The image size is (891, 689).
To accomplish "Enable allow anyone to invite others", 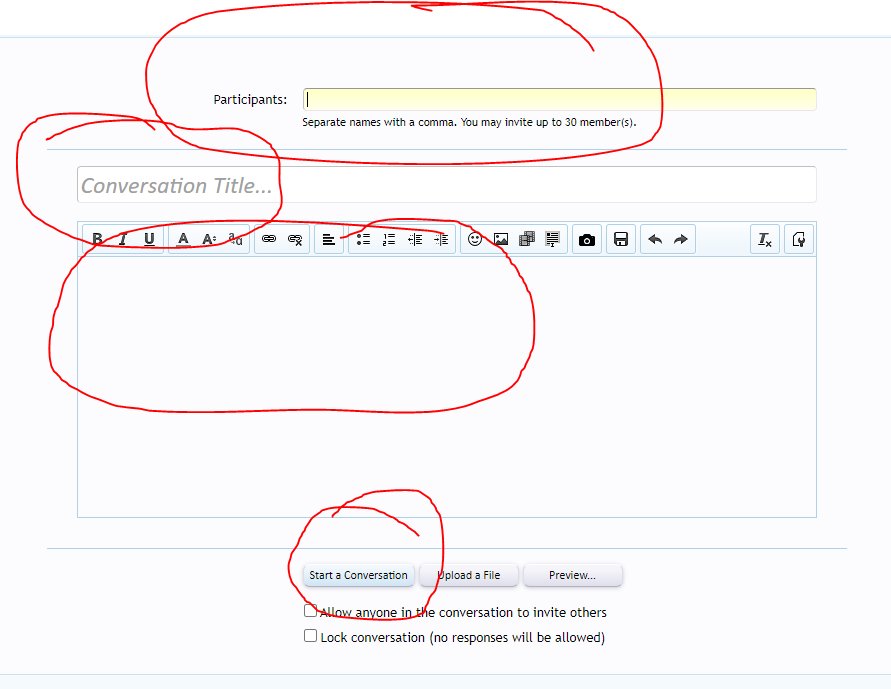I will pos(310,611).
